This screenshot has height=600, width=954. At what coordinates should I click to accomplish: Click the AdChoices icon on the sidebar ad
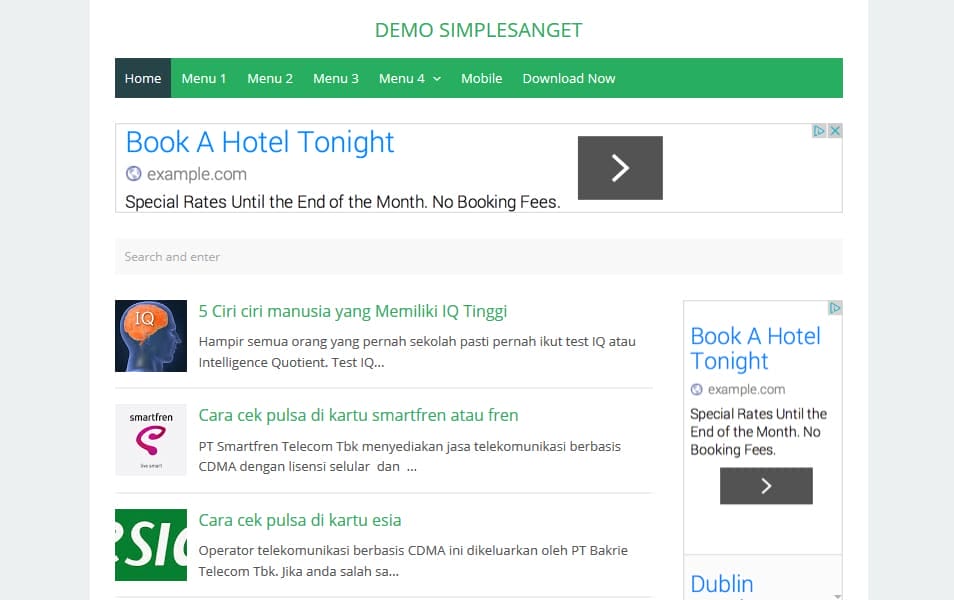[834, 308]
